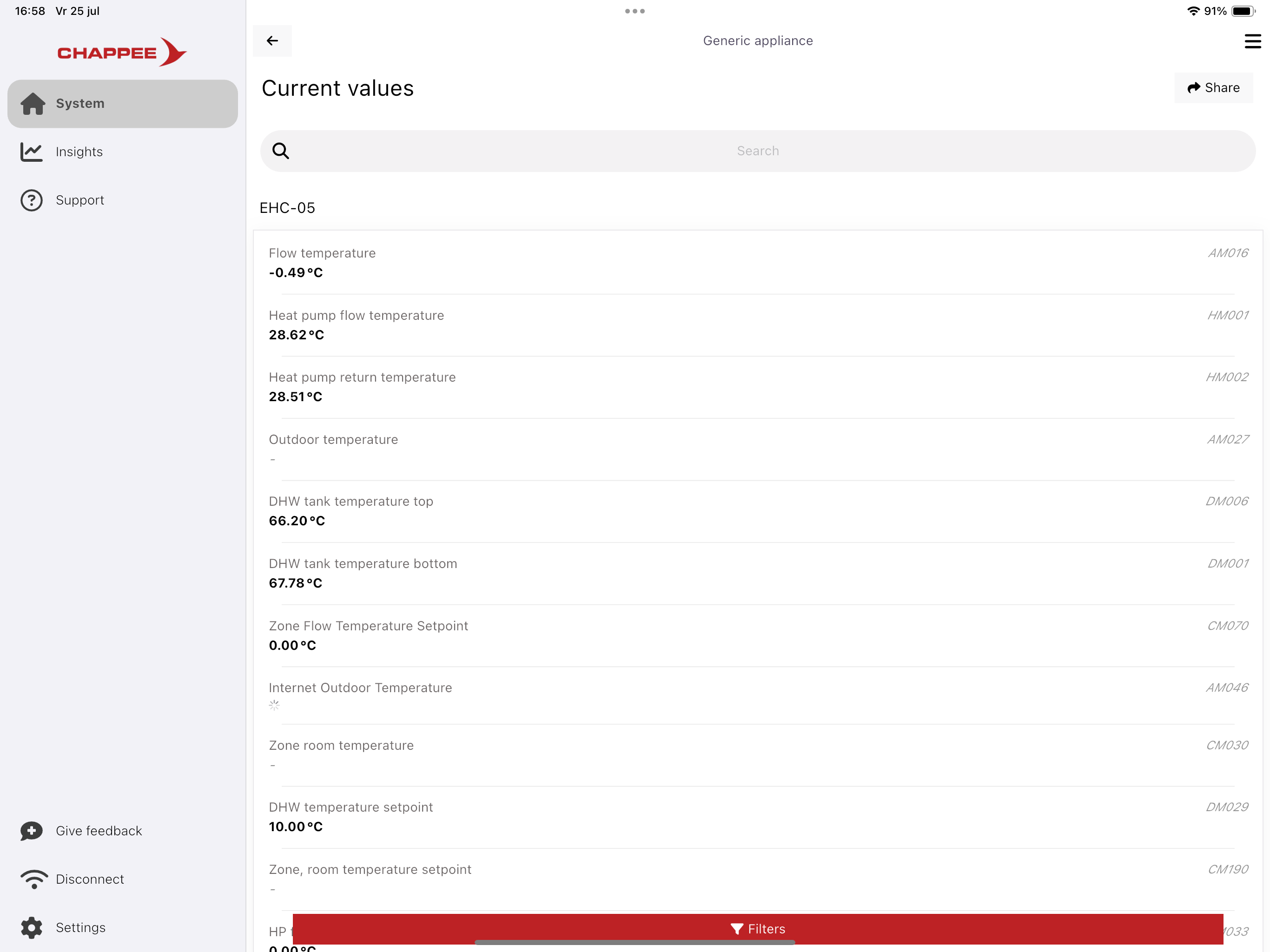
Task: Click the Generic appliance title
Action: click(x=758, y=41)
